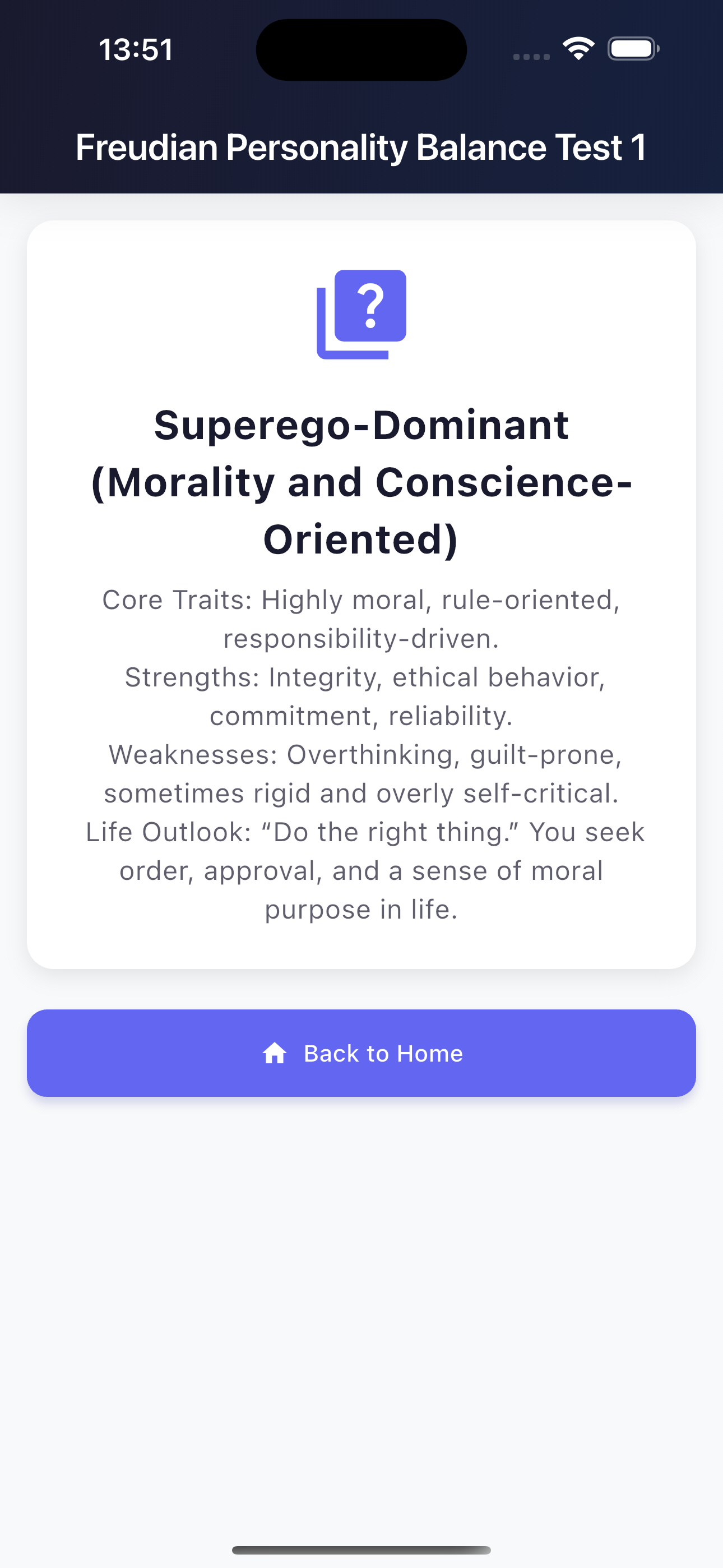Tap the Freudian Personality Balance Test title

(x=361, y=147)
